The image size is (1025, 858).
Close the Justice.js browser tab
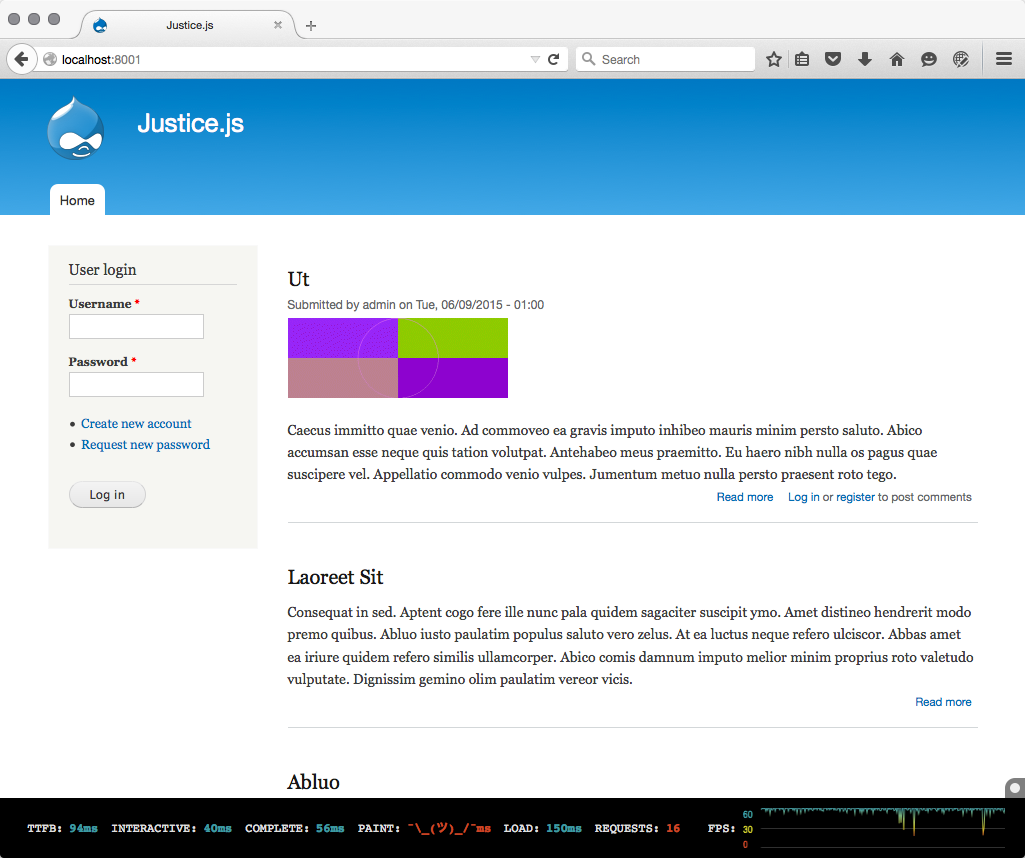pos(278,25)
